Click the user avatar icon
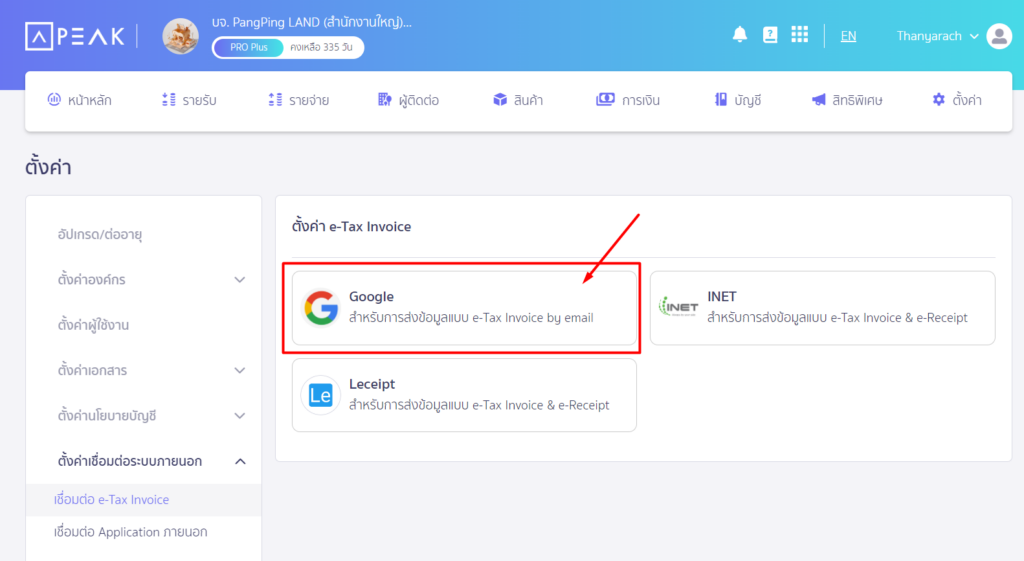 [x=999, y=36]
